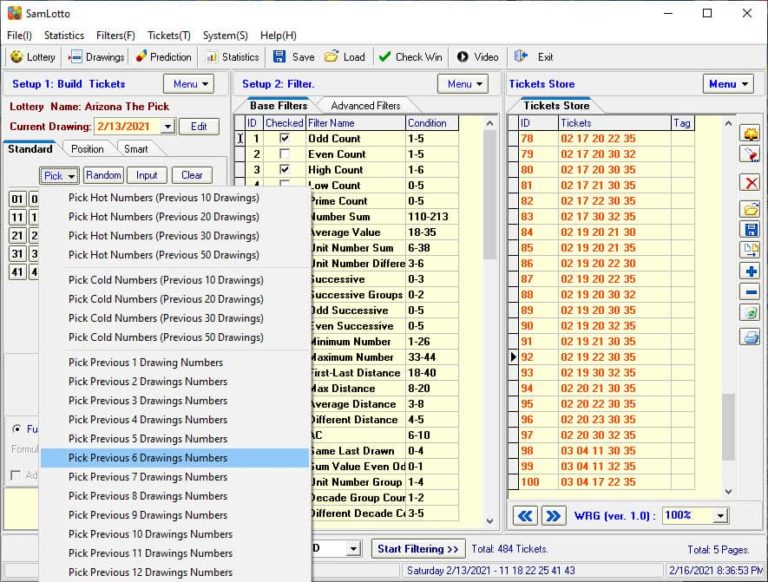Click the Check Win checkmark icon
The image size is (768, 582).
[x=385, y=57]
